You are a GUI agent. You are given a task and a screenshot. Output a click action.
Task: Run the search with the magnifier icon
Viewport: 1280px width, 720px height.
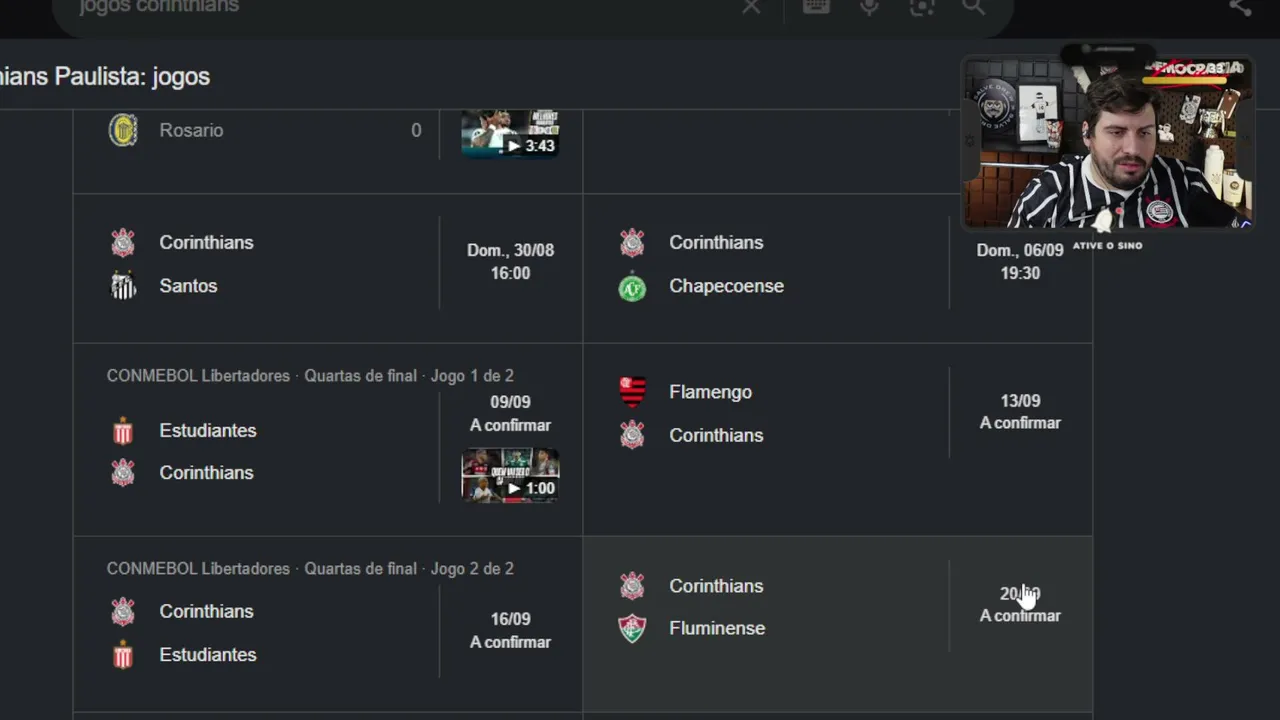tap(974, 7)
